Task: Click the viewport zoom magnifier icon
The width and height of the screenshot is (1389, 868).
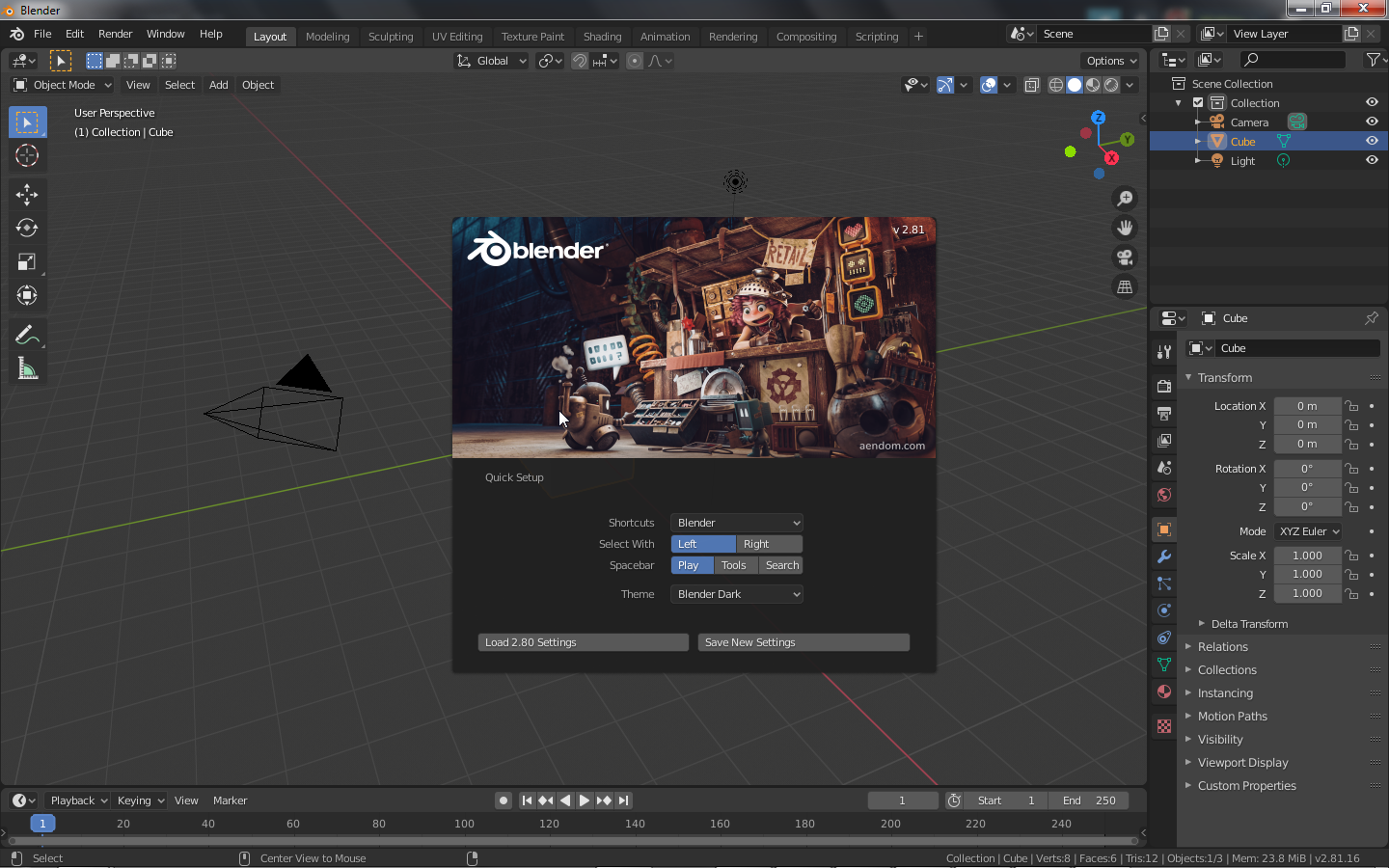Action: point(1125,199)
